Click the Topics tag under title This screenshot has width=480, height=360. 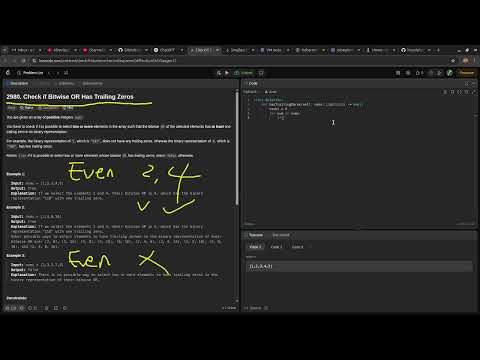point(27,108)
